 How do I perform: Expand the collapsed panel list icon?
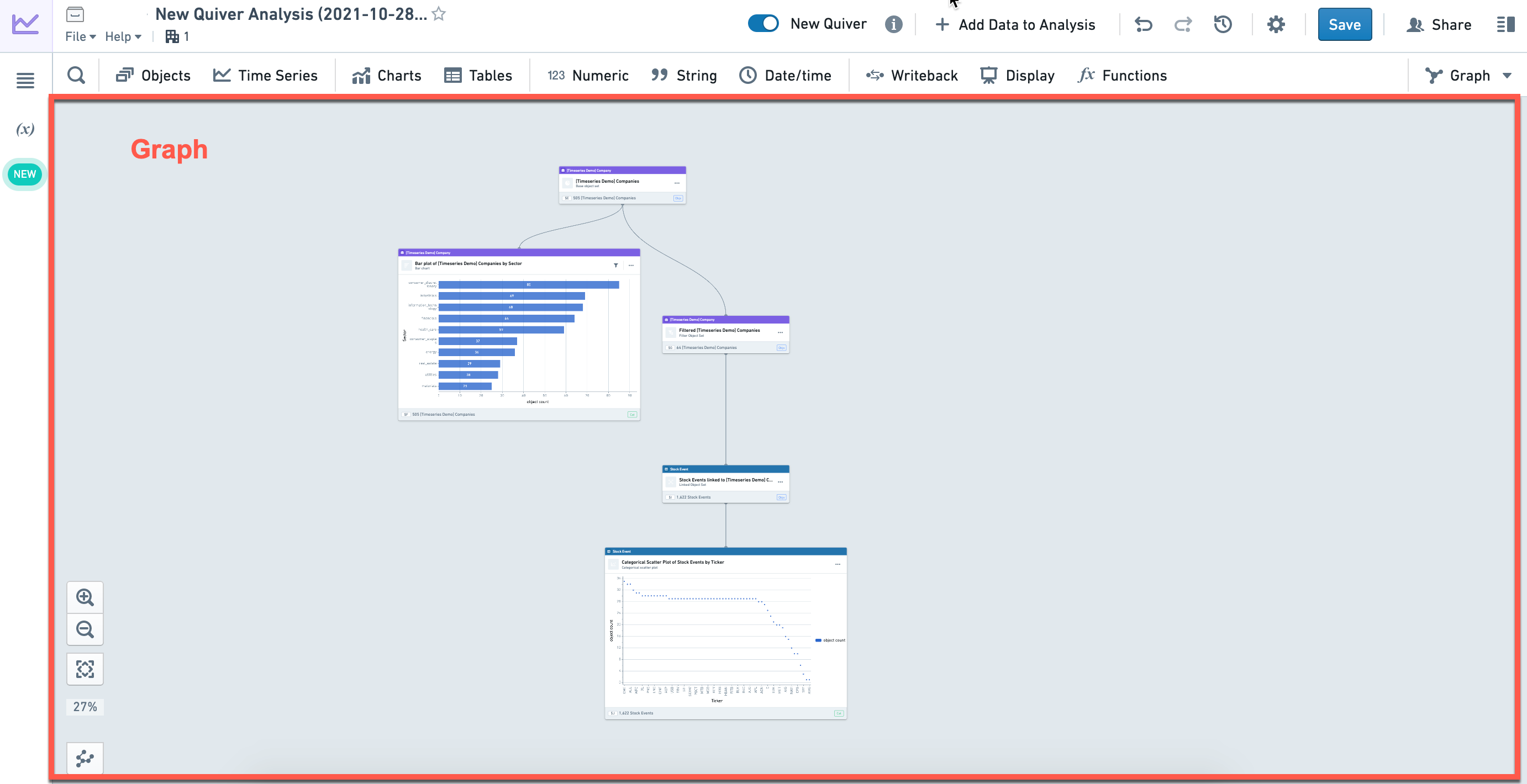click(x=1504, y=24)
